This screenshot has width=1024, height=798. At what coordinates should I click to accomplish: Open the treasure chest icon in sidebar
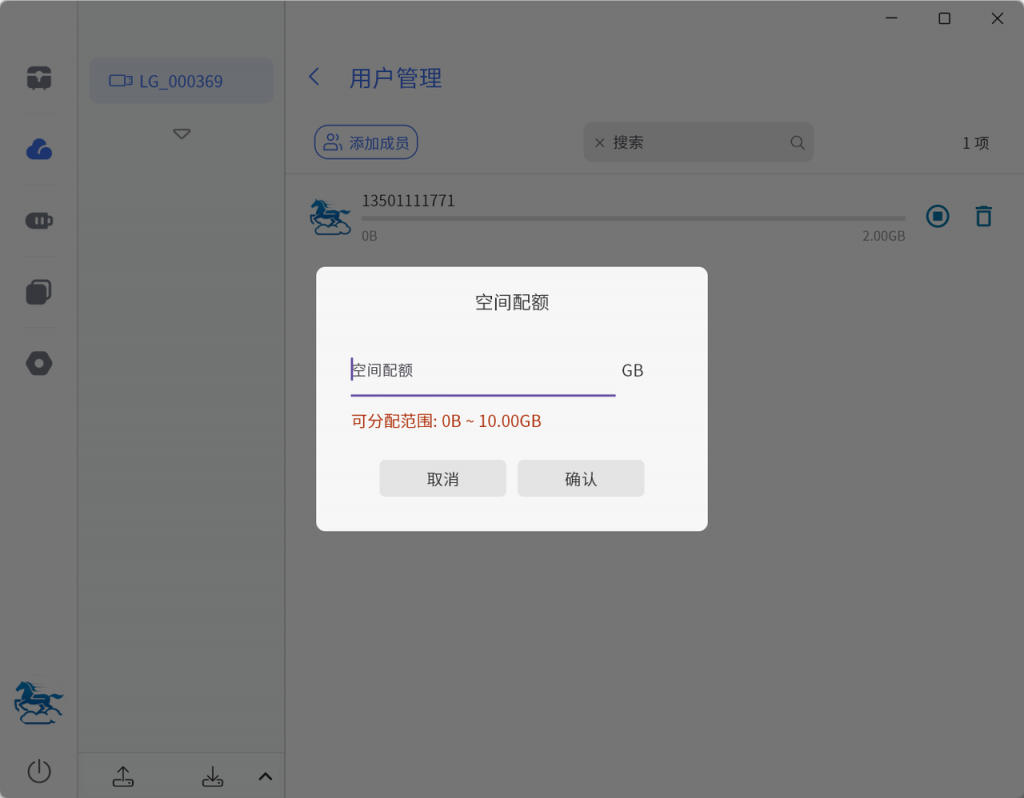[x=39, y=78]
